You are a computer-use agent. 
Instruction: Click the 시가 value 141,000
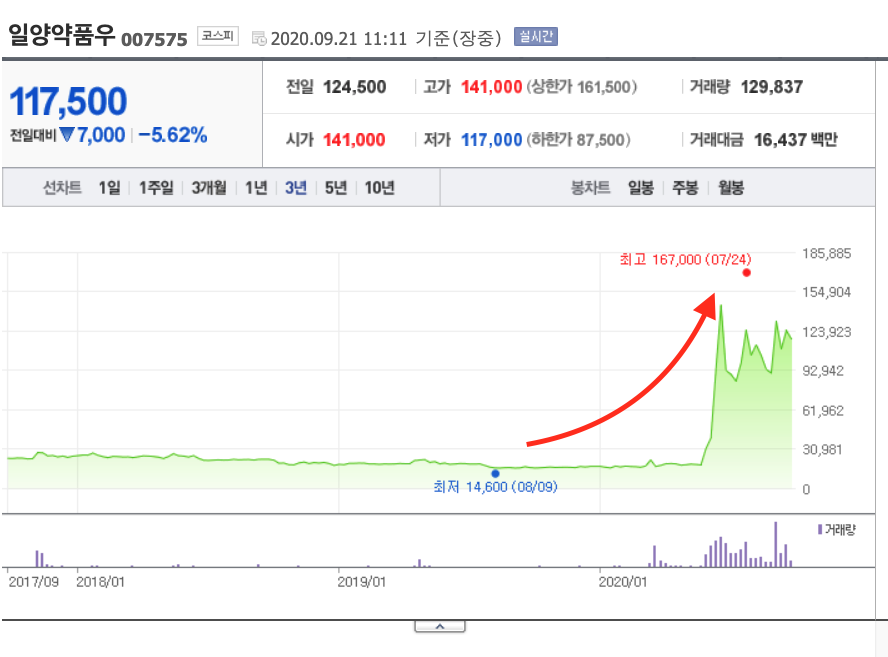tap(354, 140)
